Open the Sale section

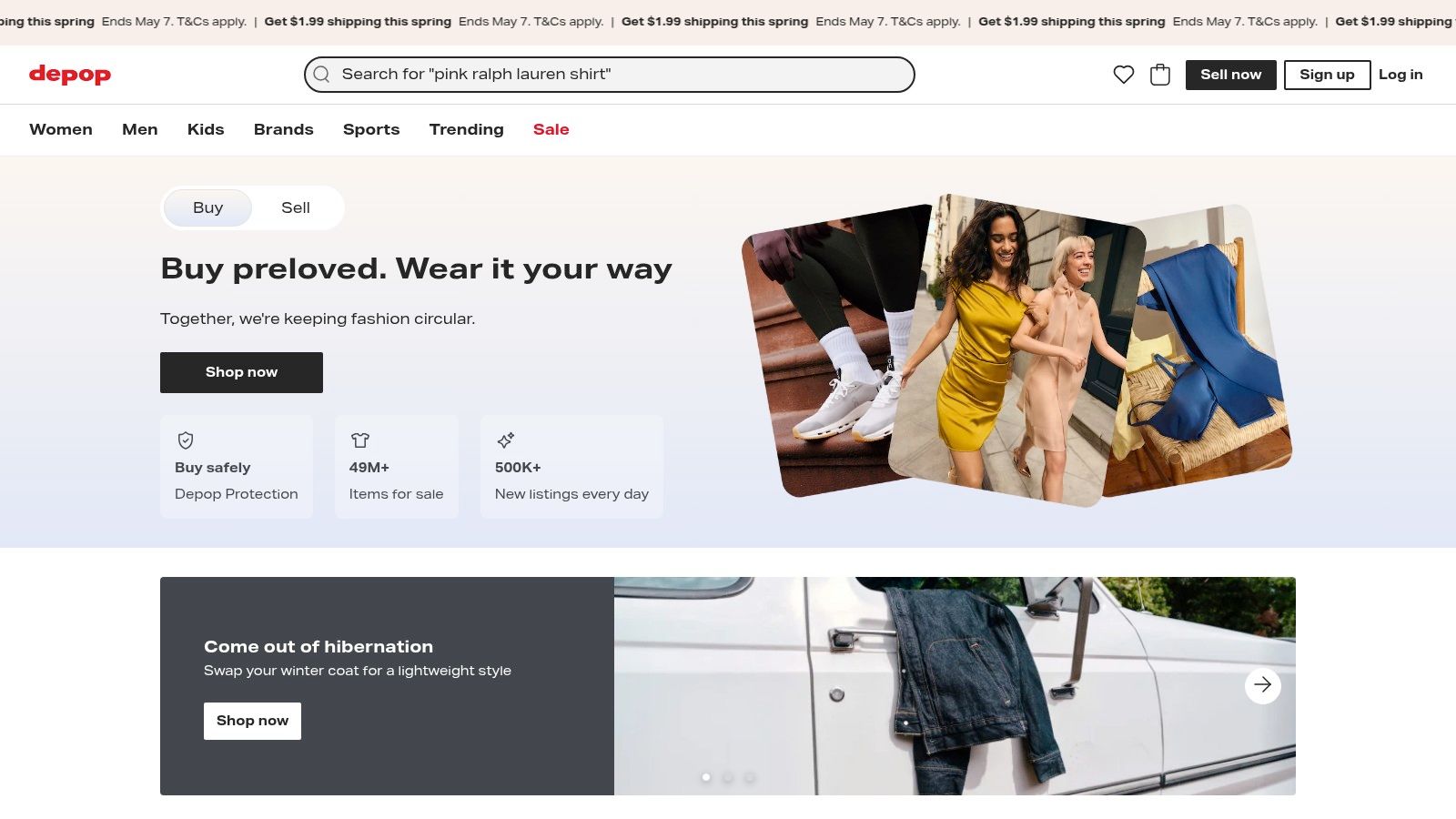coord(551,129)
